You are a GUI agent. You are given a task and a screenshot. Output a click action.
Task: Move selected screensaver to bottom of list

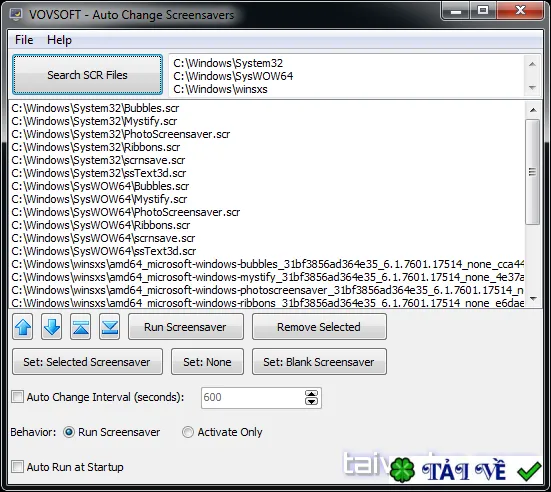[110, 327]
